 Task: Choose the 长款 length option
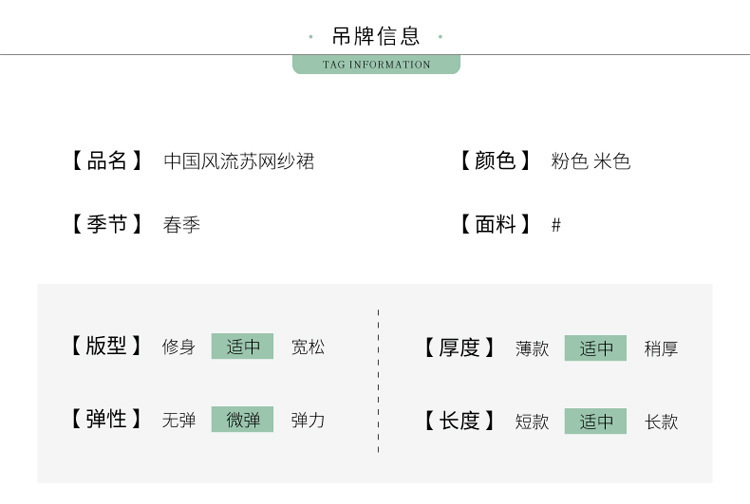[x=661, y=422]
